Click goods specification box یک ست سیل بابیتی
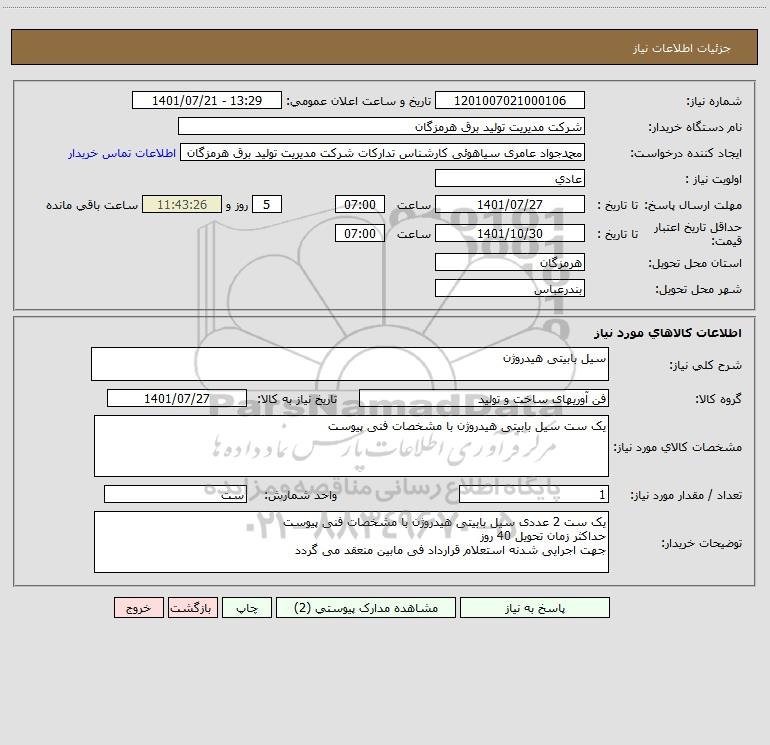The height and width of the screenshot is (745, 770). [x=351, y=446]
